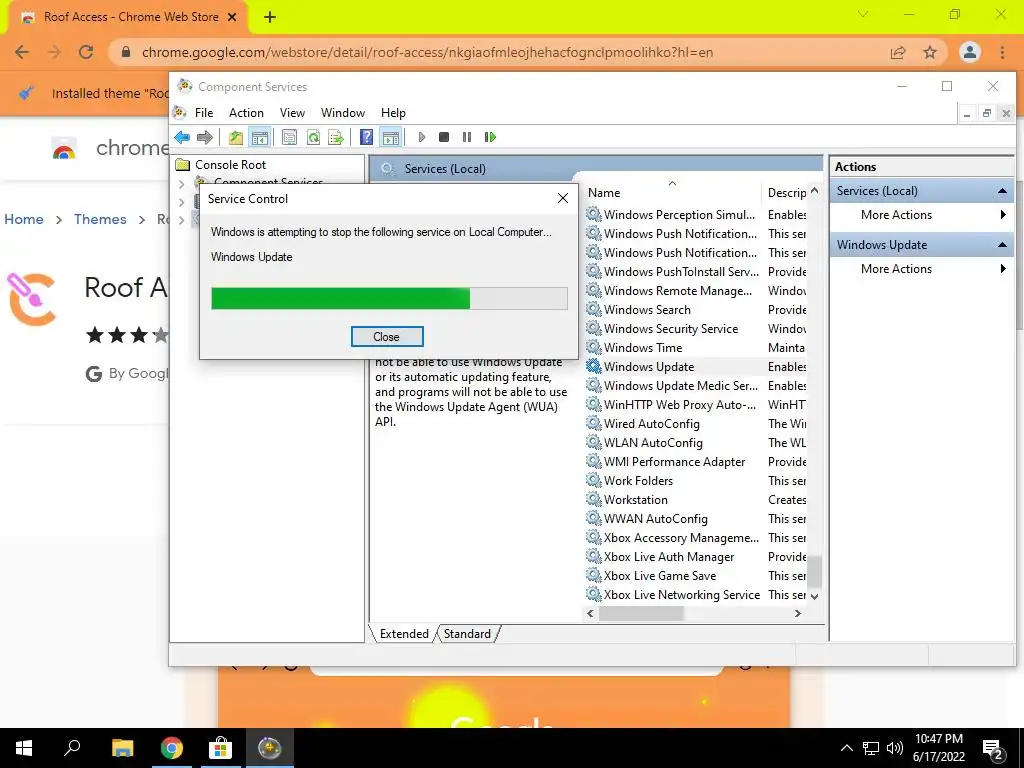Open the Action menu
The width and height of the screenshot is (1024, 768).
click(246, 113)
